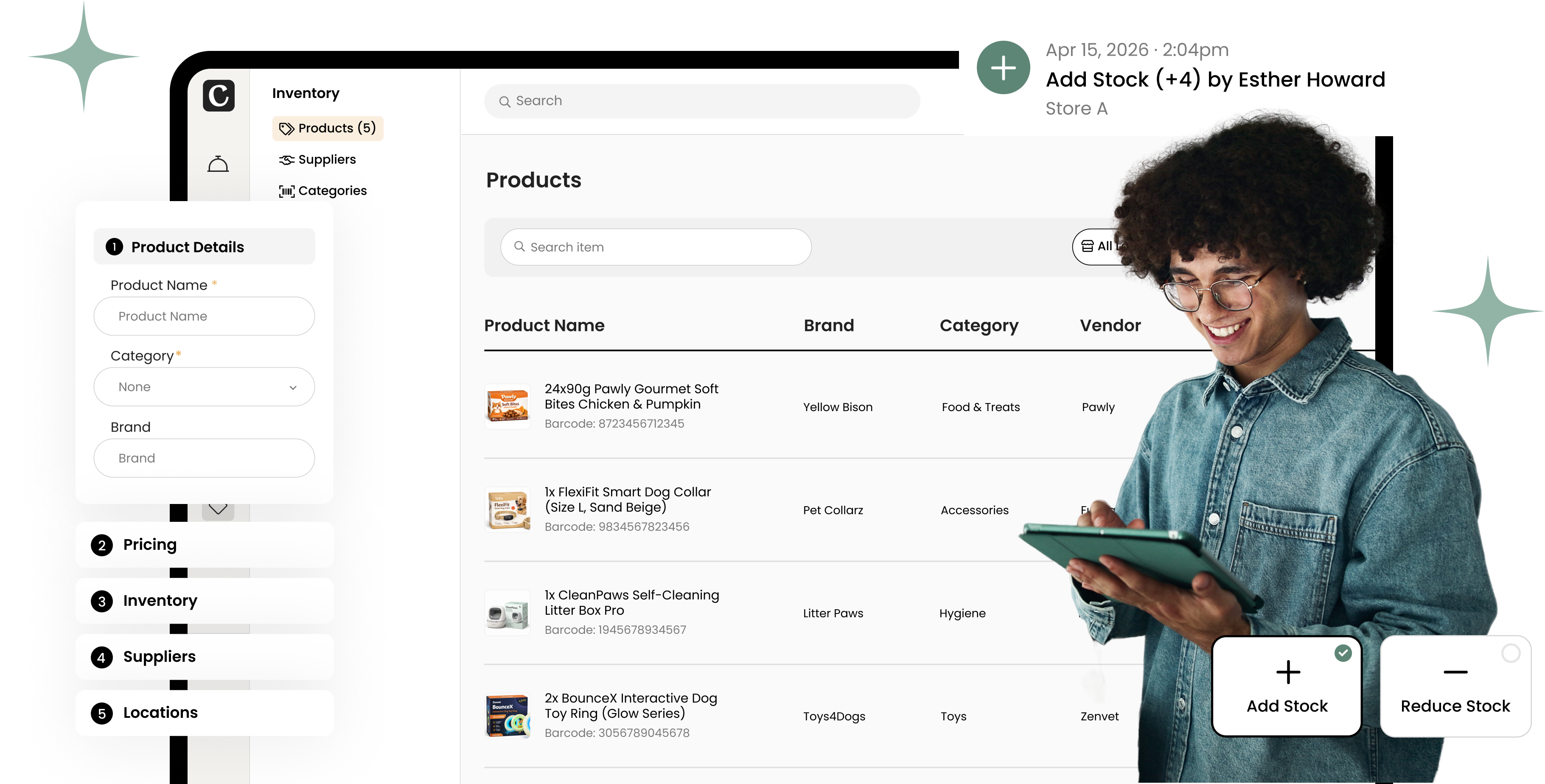
Task: Click the step 4 number badge
Action: [x=101, y=658]
